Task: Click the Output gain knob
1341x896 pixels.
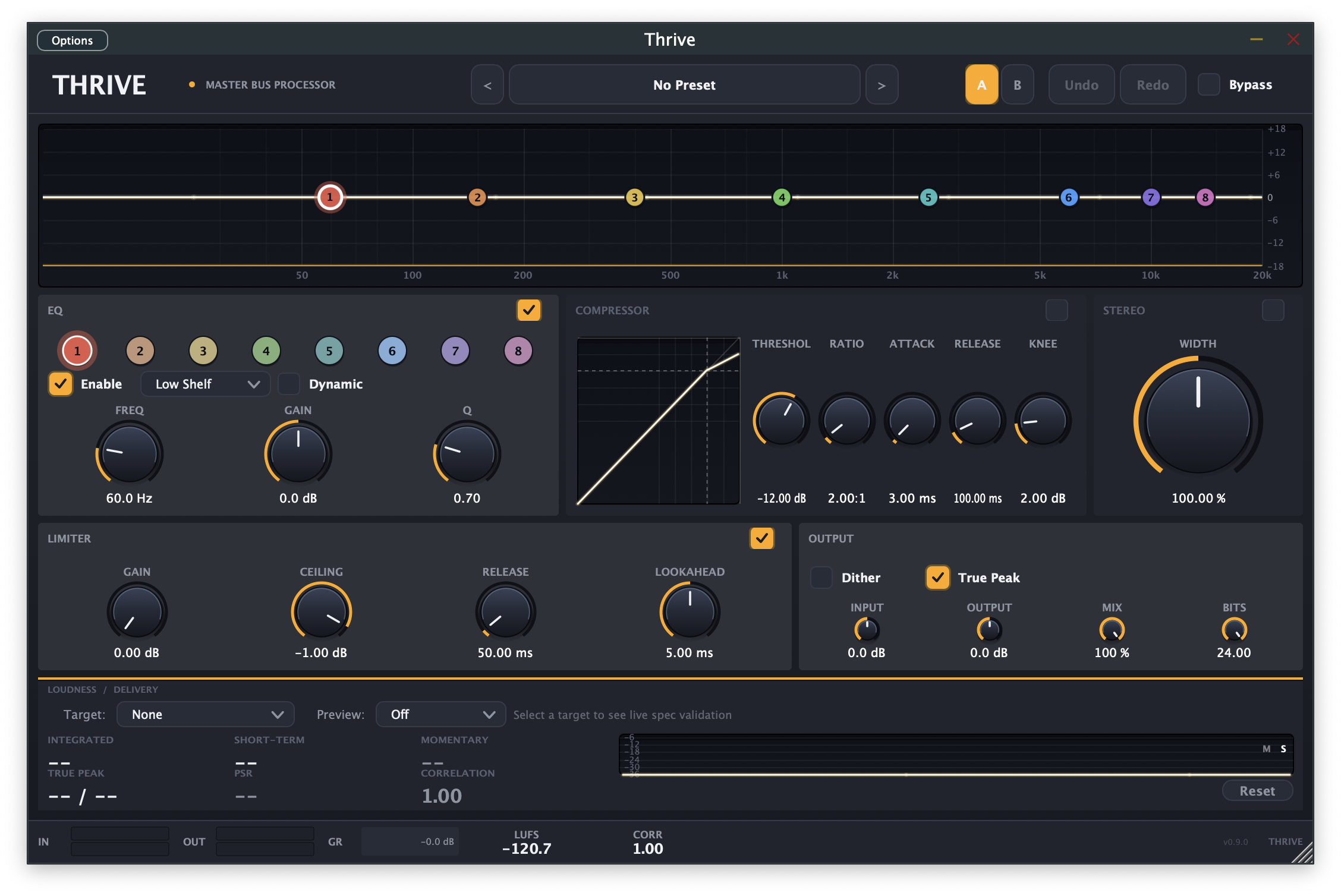Action: click(x=989, y=630)
